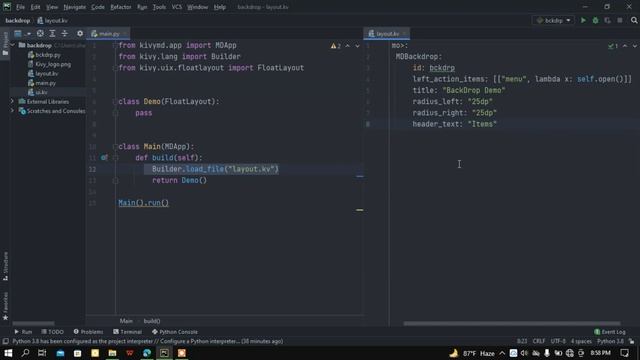640x360 pixels.
Task: Close the main.py editor tab
Action: tap(125, 34)
